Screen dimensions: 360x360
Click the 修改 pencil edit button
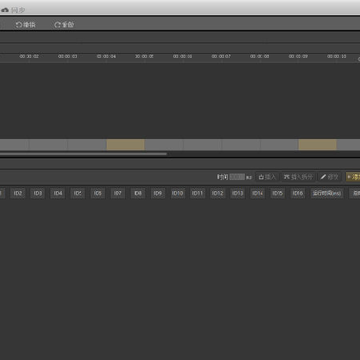330,177
